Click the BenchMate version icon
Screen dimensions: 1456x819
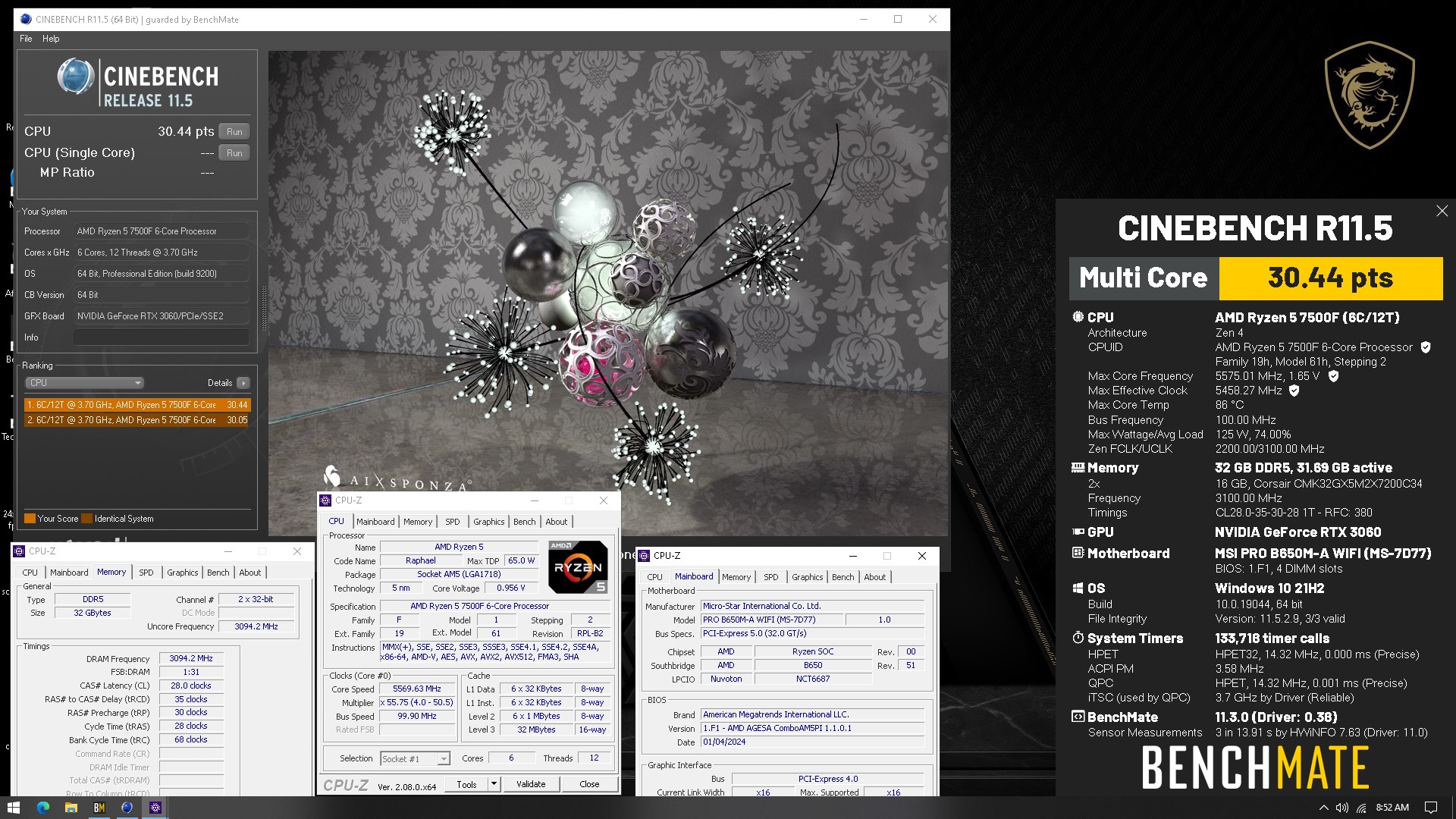[1078, 717]
